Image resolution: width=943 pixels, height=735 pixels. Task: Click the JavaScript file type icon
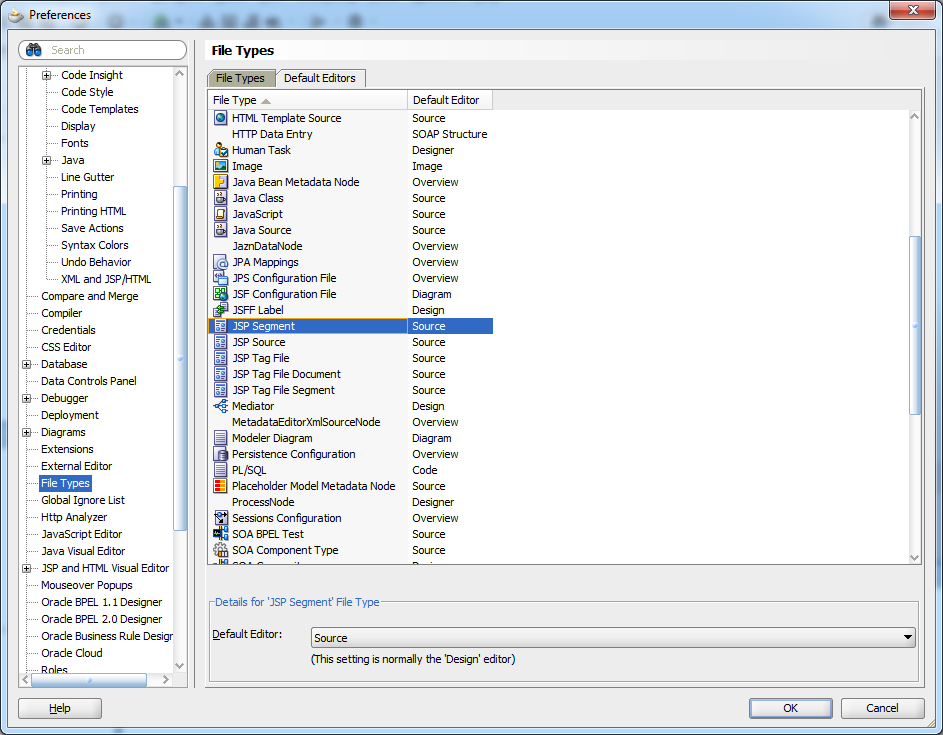point(219,214)
